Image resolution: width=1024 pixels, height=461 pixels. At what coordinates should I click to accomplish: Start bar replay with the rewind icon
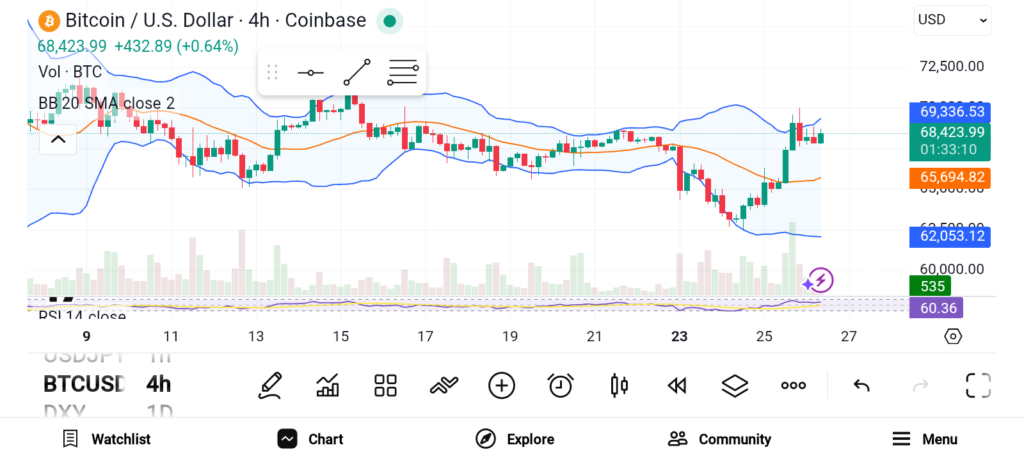tap(677, 386)
